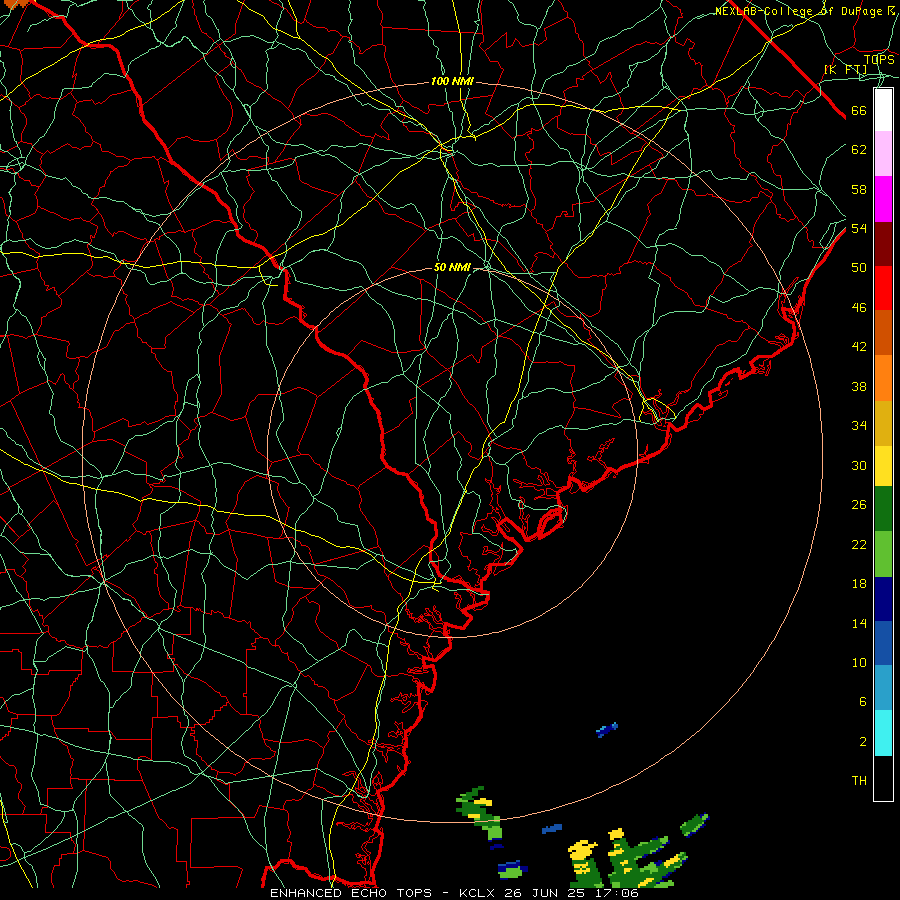Screen dimensions: 900x900
Task: Click the '38' legend value
Action: (x=859, y=386)
